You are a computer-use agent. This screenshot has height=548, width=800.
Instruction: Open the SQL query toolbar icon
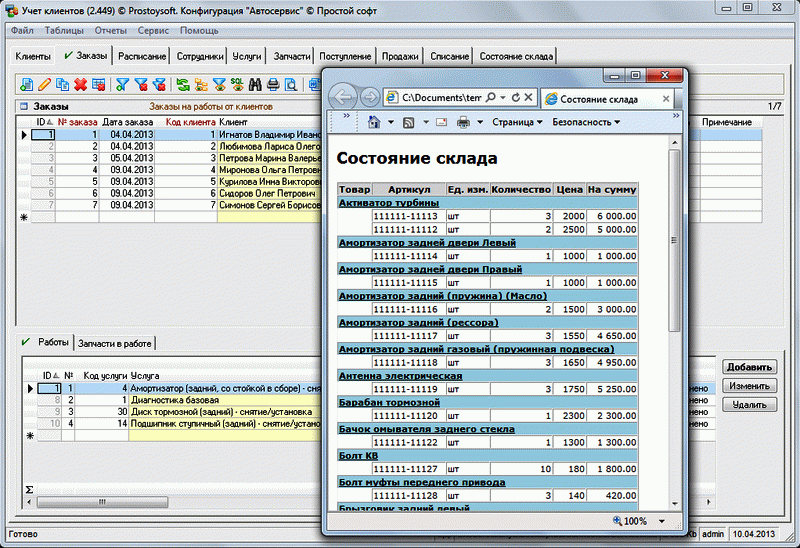click(236, 85)
